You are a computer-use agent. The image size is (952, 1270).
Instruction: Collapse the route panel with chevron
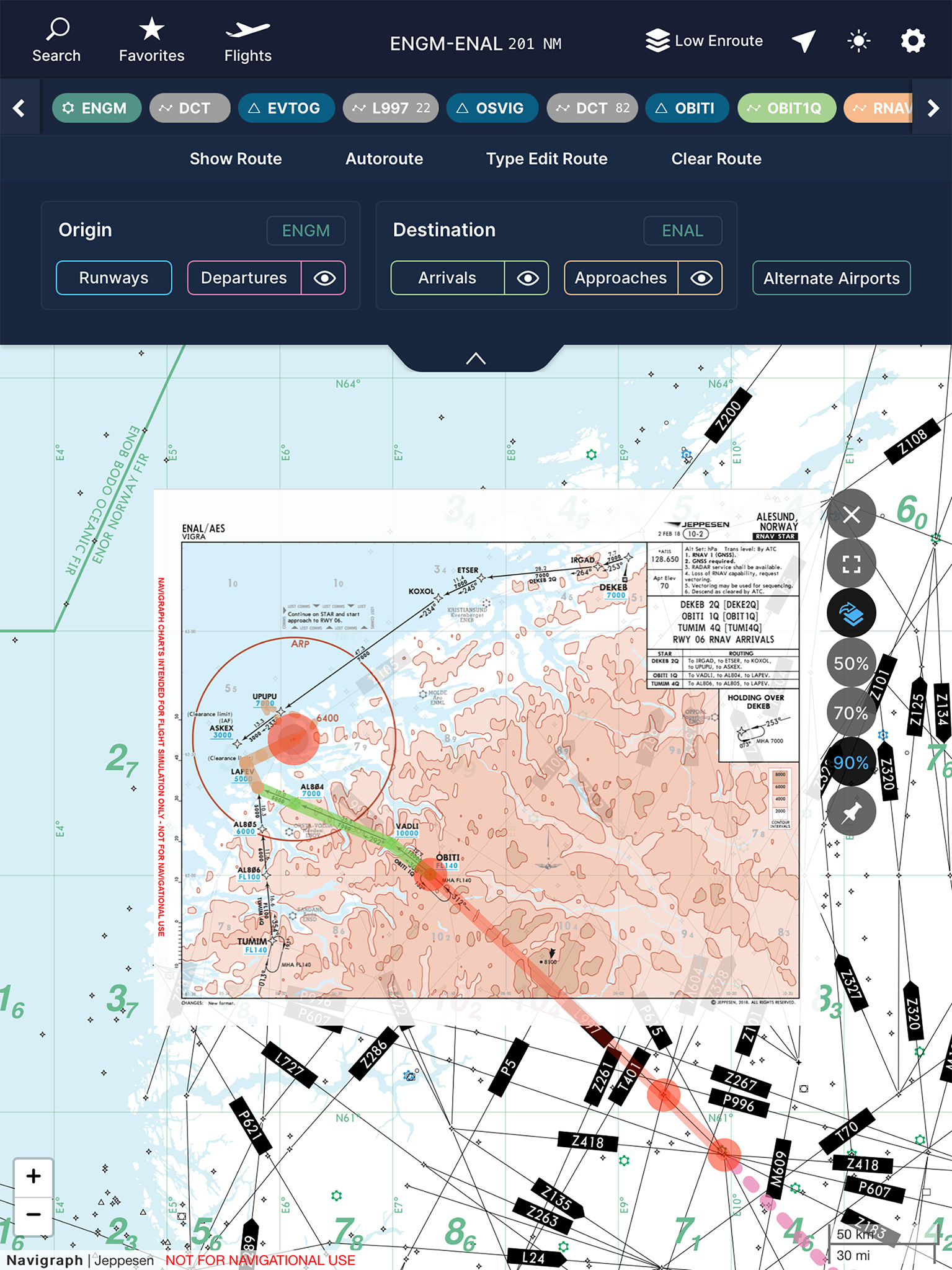click(476, 358)
